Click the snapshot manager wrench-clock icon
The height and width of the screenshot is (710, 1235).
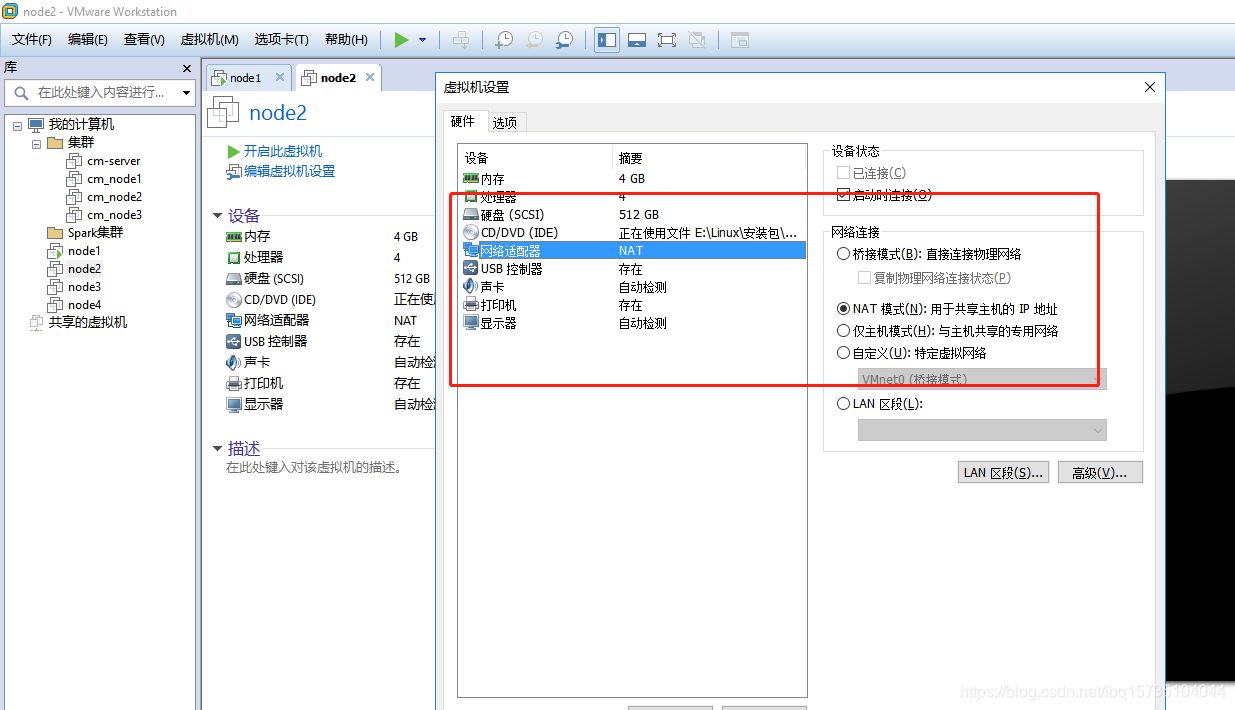click(564, 40)
